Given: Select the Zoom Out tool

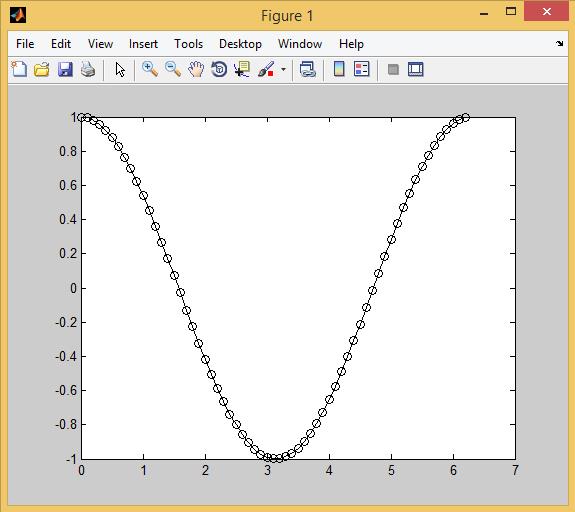Looking at the screenshot, I should point(172,69).
